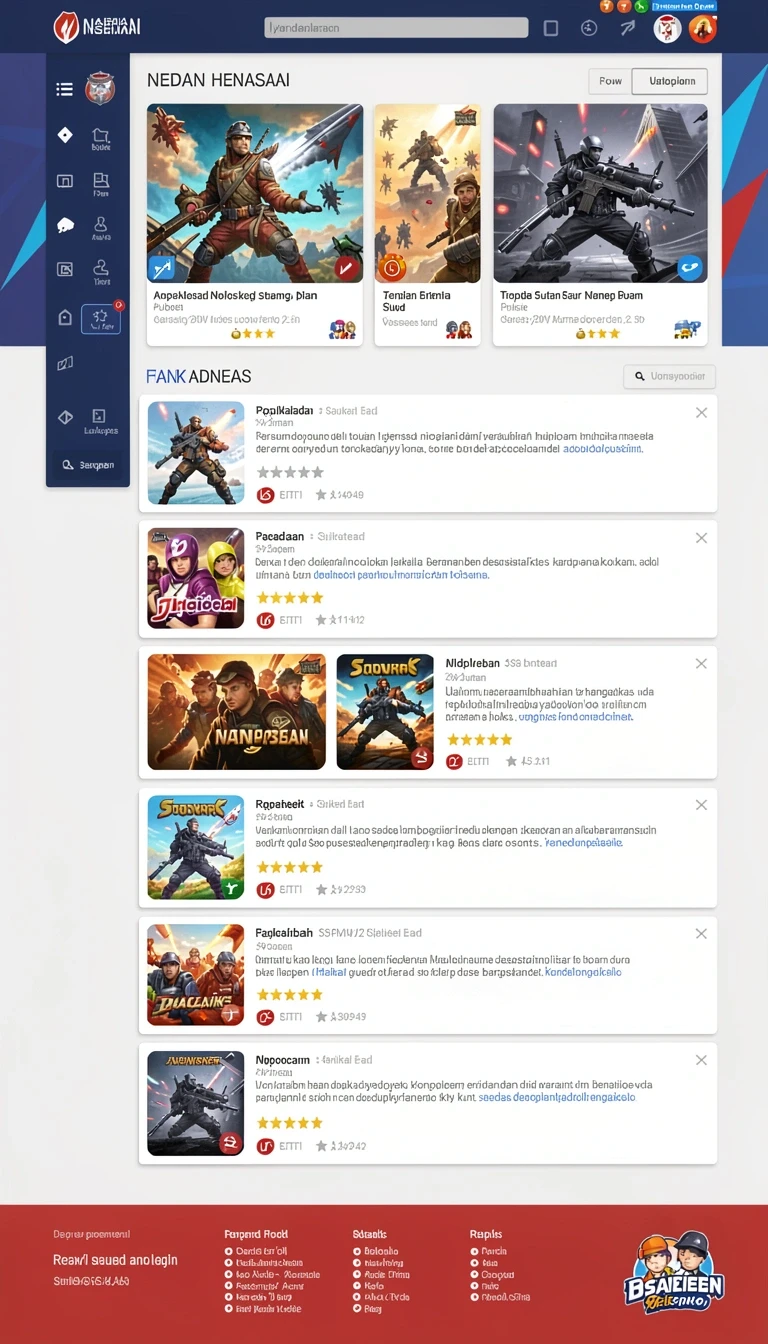Click blue link ending Rpaheeit description
This screenshot has width=768, height=1344.
pyautogui.click(x=585, y=843)
